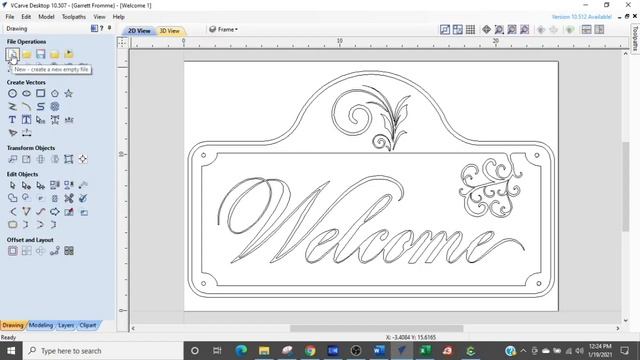The height and width of the screenshot is (360, 640).
Task: Click the Version 10.512 Available link
Action: (x=582, y=17)
